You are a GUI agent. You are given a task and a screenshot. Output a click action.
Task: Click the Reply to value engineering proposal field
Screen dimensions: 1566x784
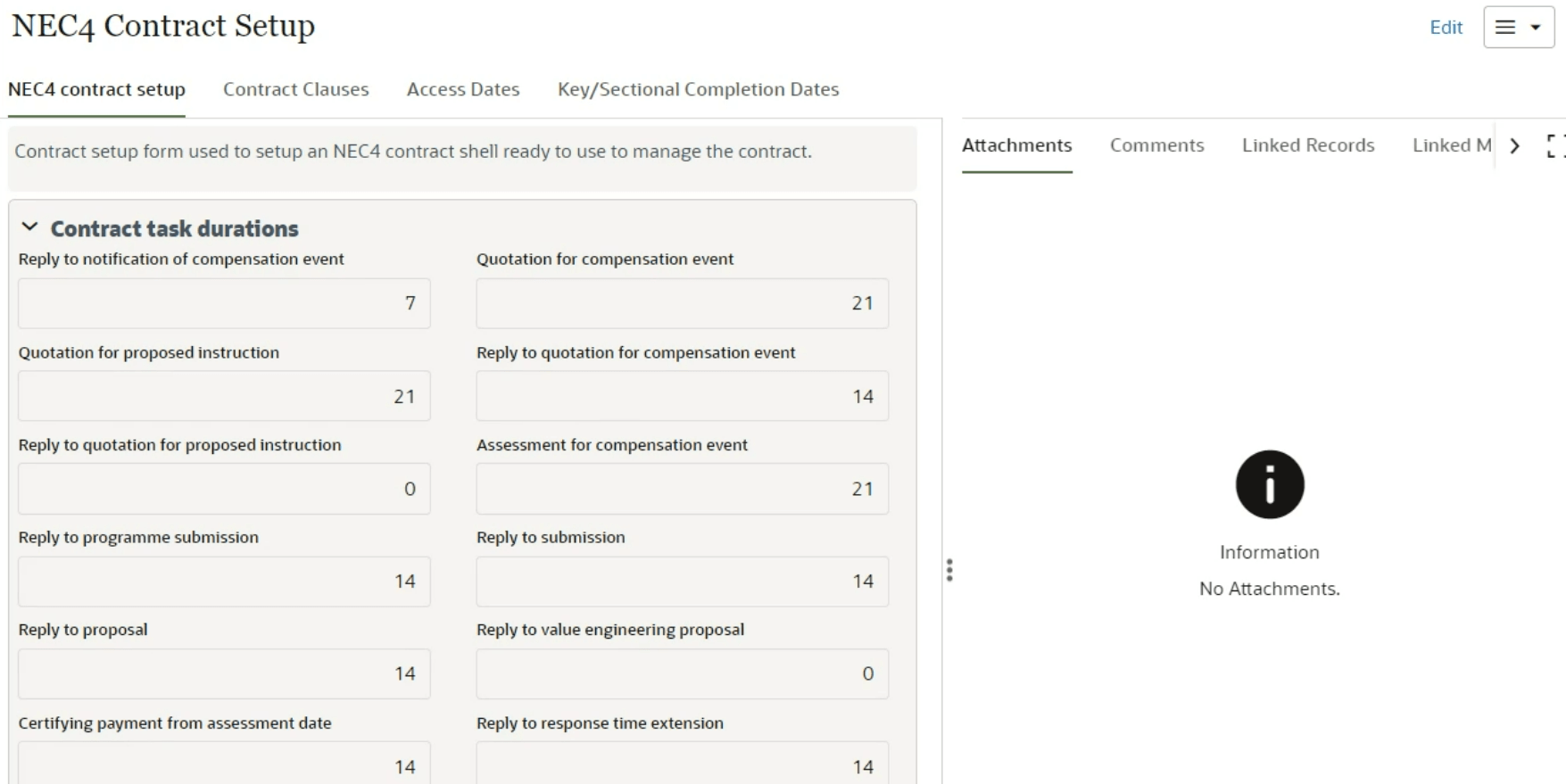tap(682, 673)
